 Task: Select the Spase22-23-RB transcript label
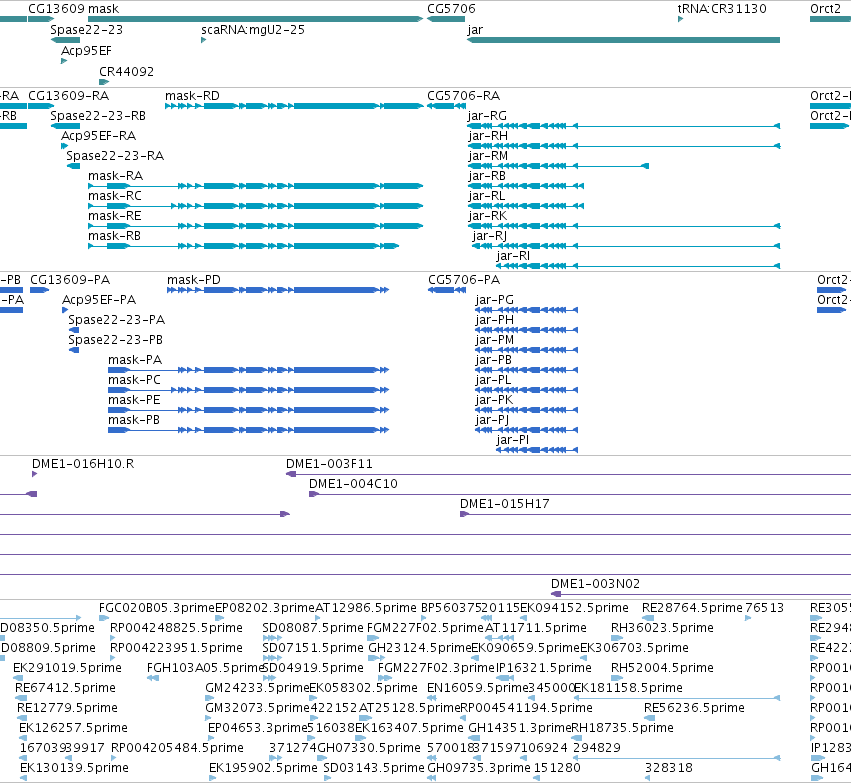point(98,116)
